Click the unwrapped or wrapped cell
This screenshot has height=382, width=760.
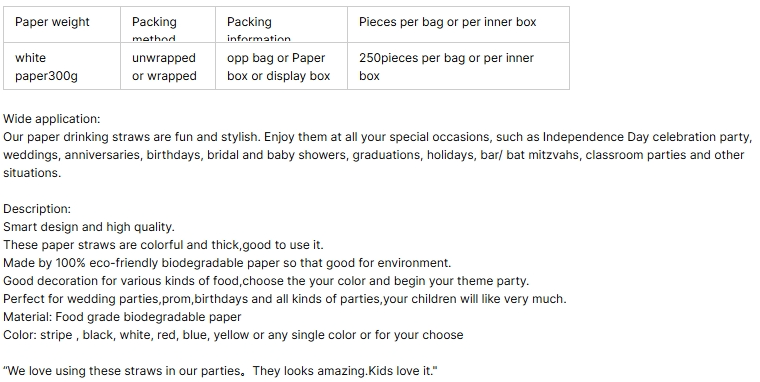168,66
